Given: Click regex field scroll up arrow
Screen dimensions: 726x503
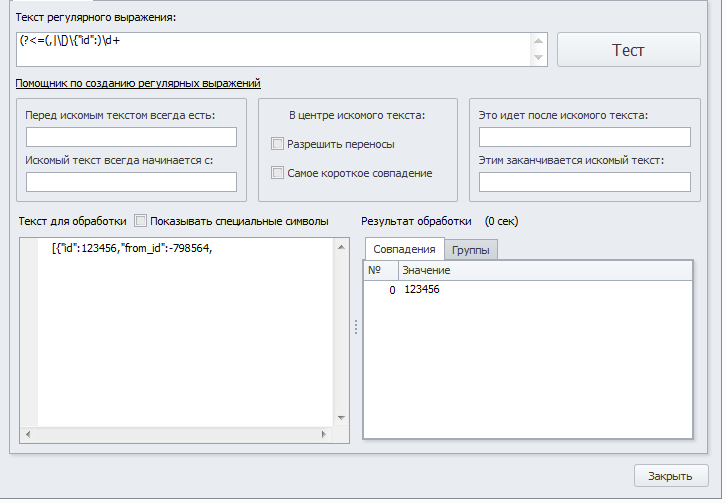Looking at the screenshot, I should [538, 41].
